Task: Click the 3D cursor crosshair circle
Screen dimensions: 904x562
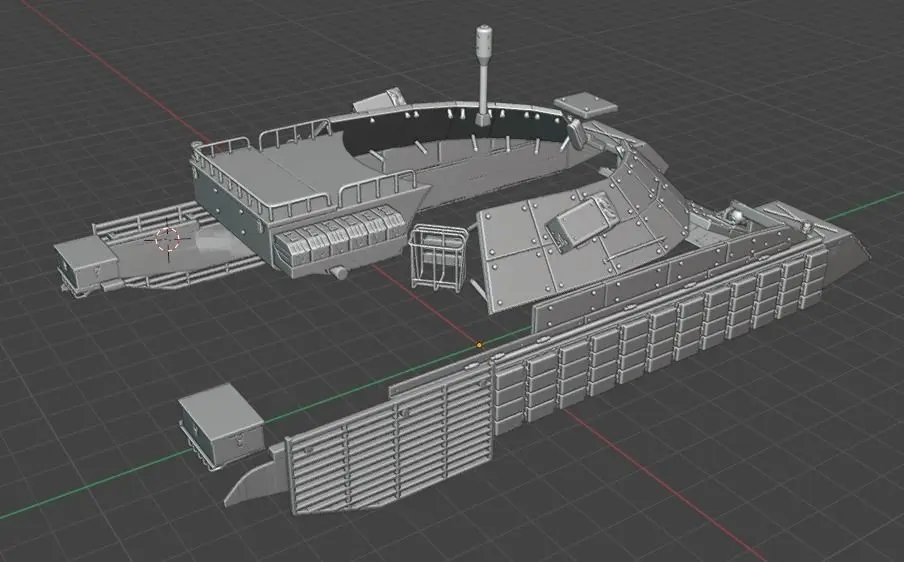Action: coord(168,239)
